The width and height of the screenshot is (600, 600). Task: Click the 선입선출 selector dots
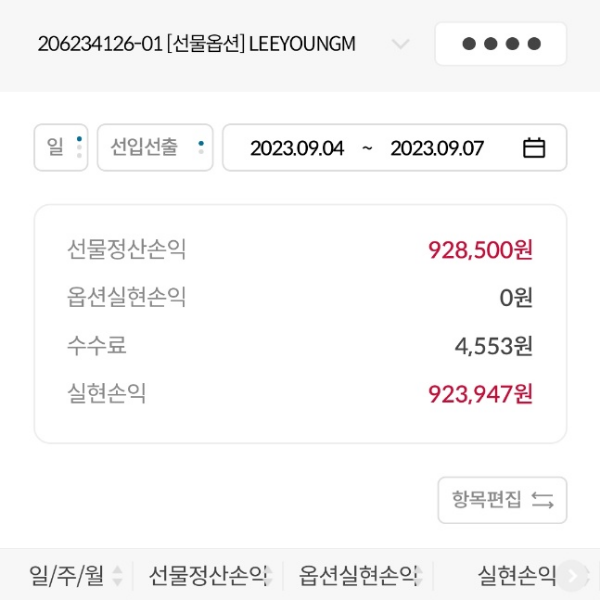[201, 148]
